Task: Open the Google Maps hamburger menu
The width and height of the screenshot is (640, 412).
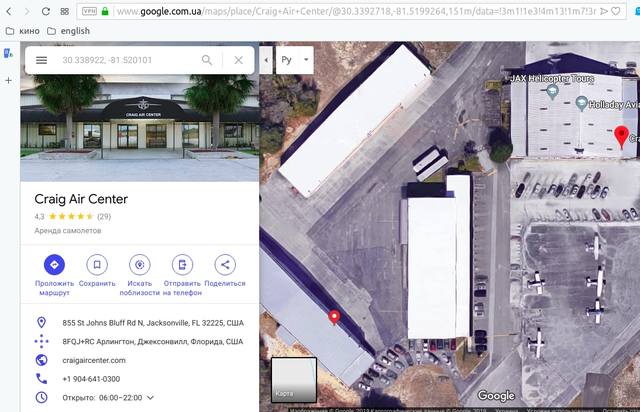Action: click(41, 60)
